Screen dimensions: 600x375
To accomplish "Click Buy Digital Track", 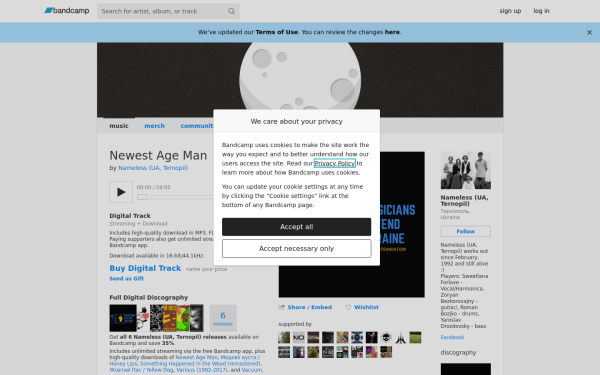I will (x=145, y=268).
